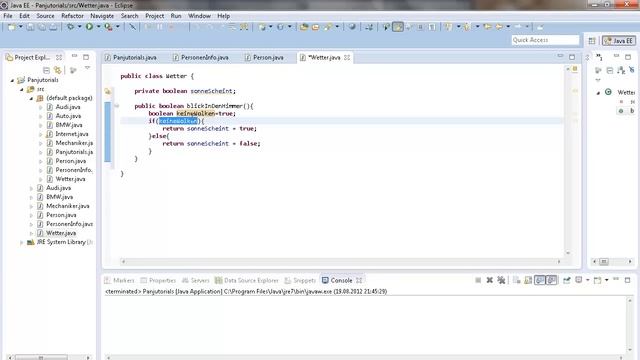Image resolution: width=640 pixels, height=360 pixels.
Task: Open the External Tools dropdown arrow
Action: 118,27
